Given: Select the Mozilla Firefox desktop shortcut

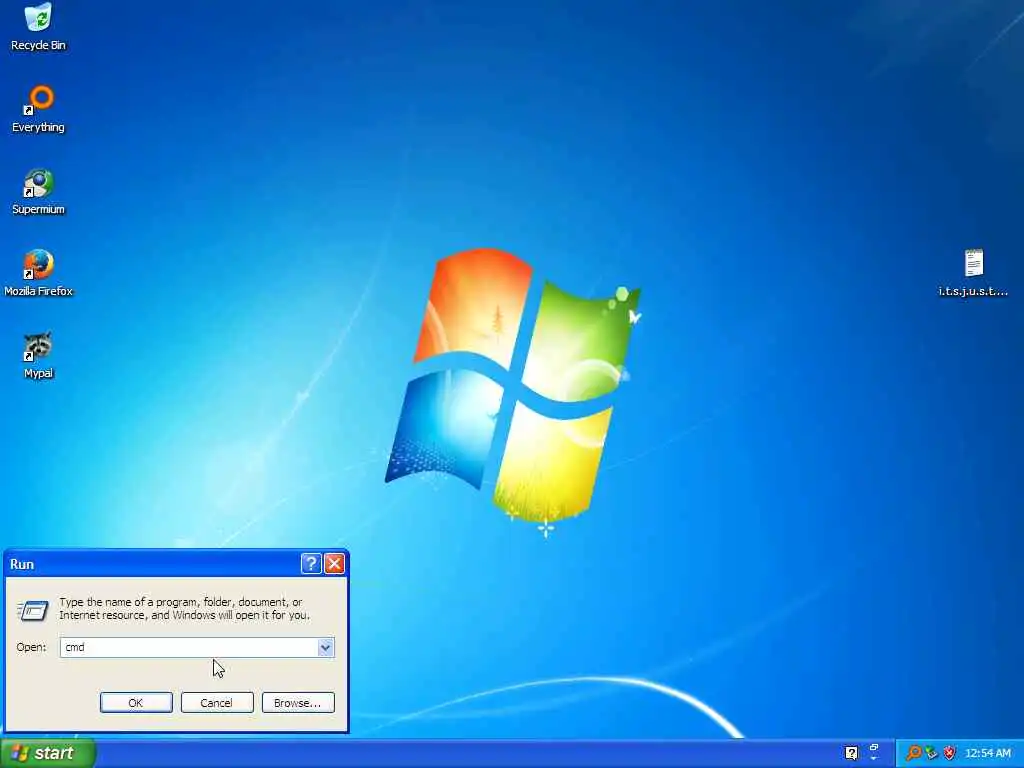Looking at the screenshot, I should [x=39, y=273].
